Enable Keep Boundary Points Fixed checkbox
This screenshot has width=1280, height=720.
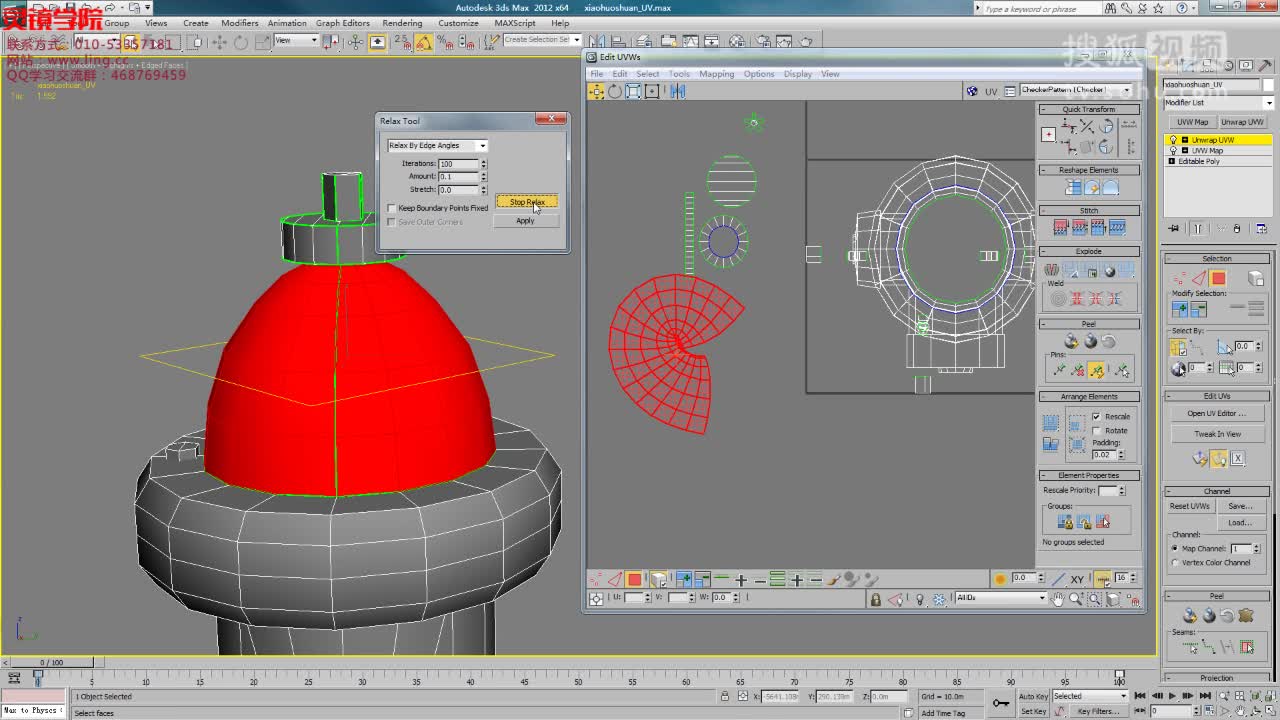point(392,208)
